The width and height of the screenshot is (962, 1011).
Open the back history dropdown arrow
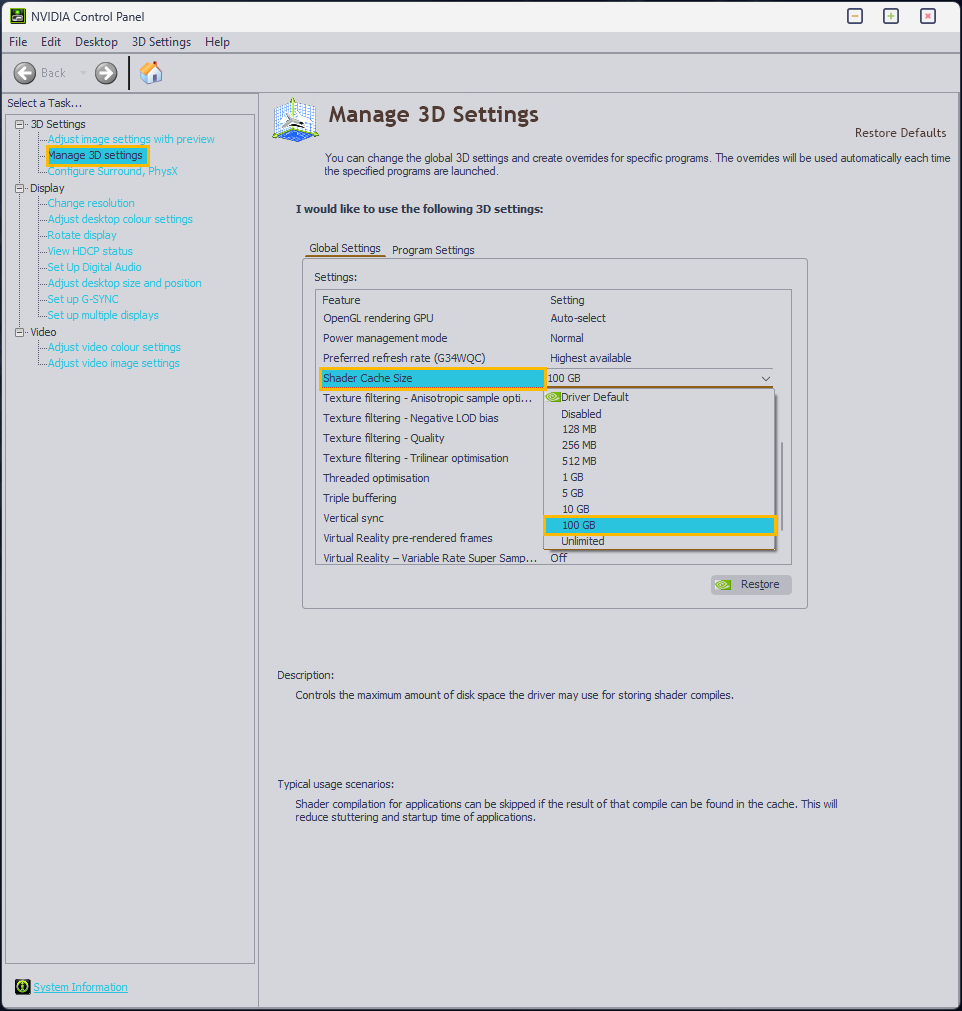click(83, 73)
